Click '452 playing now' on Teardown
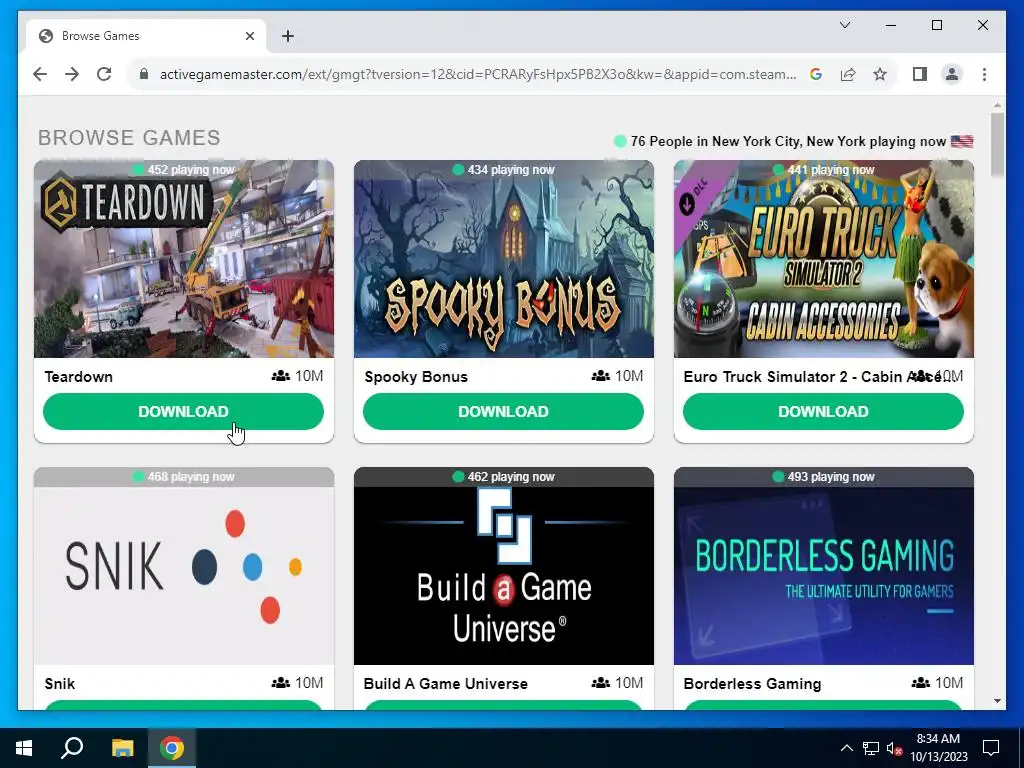 click(191, 170)
